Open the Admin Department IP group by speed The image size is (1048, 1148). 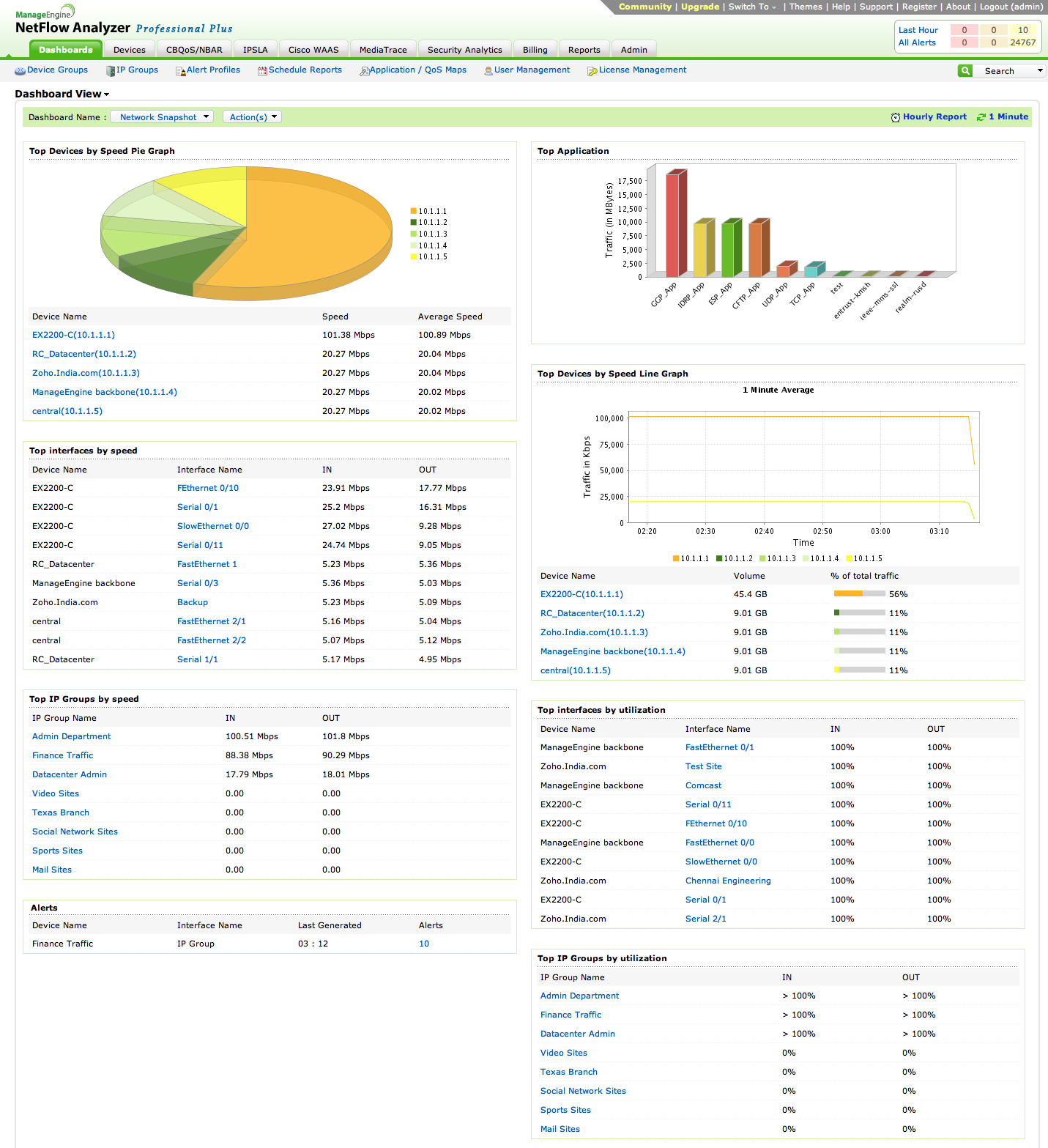pos(72,736)
